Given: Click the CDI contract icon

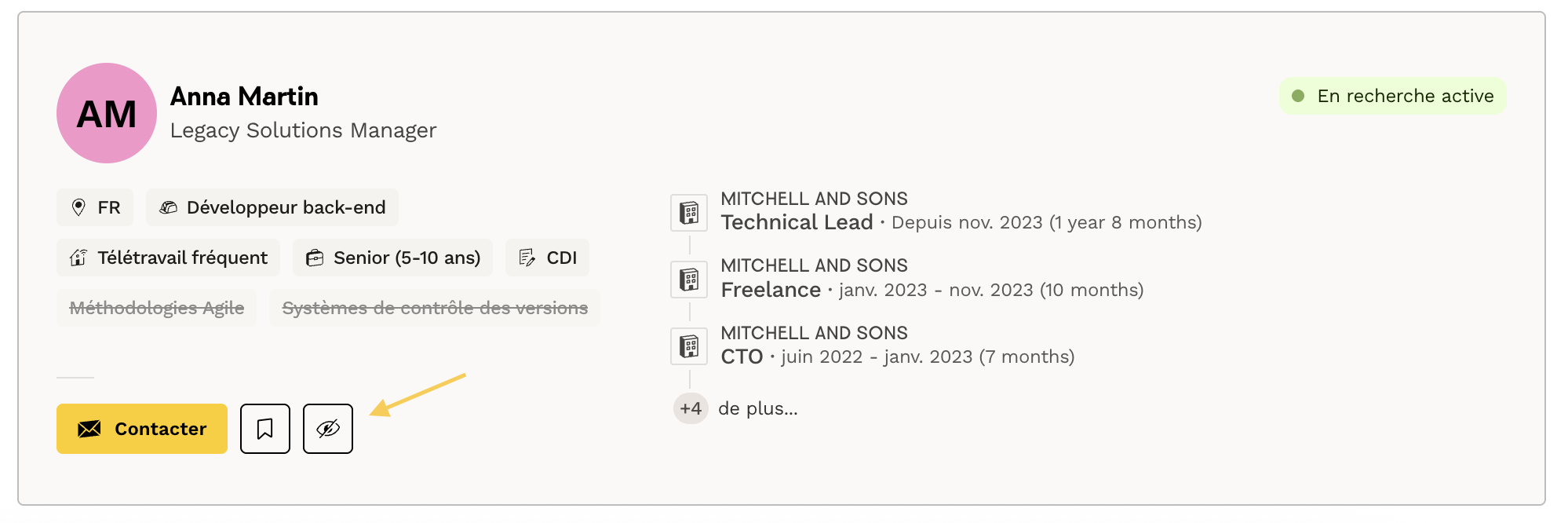Looking at the screenshot, I should pyautogui.click(x=527, y=258).
